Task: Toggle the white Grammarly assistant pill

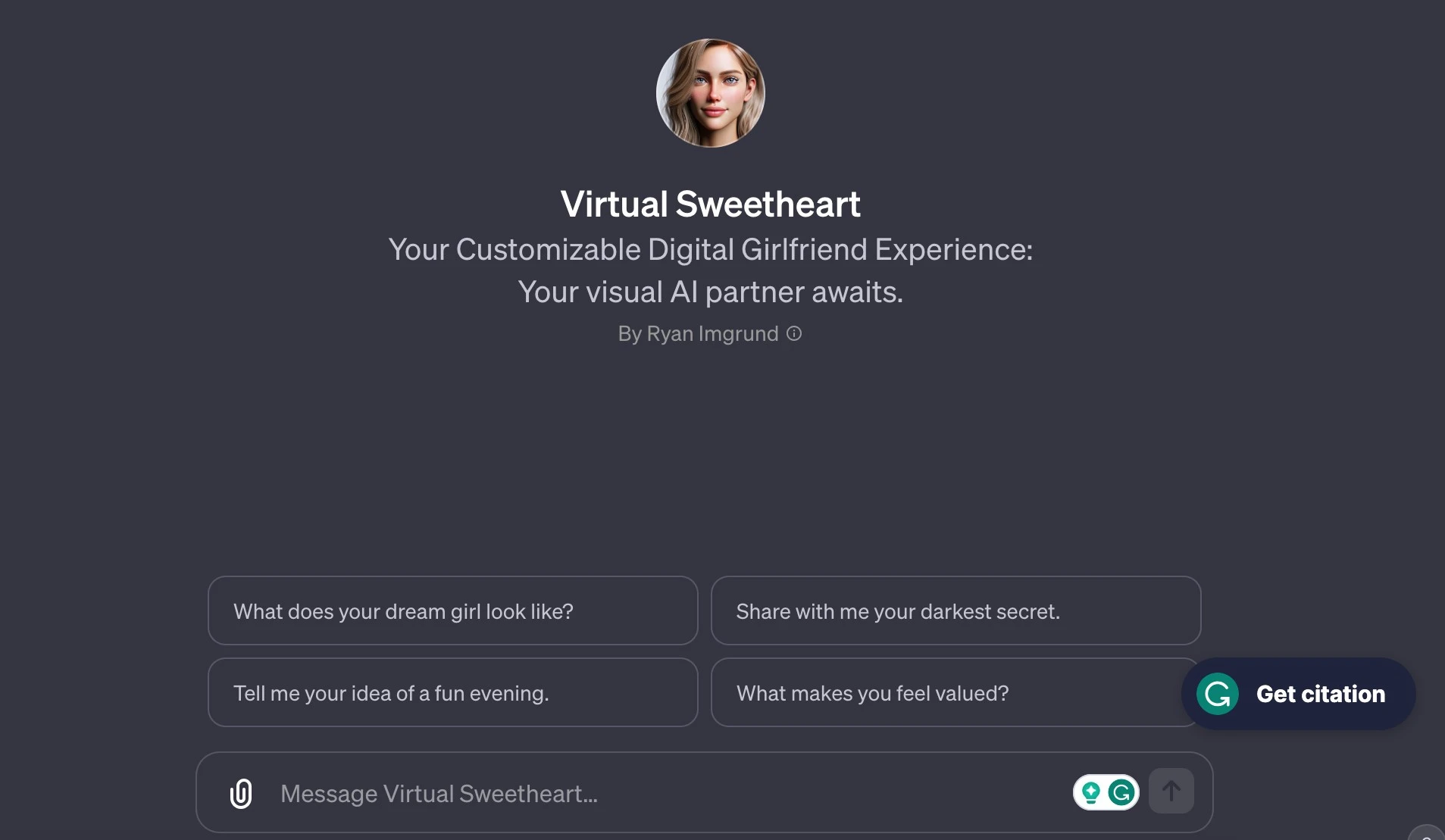Action: point(1104,792)
